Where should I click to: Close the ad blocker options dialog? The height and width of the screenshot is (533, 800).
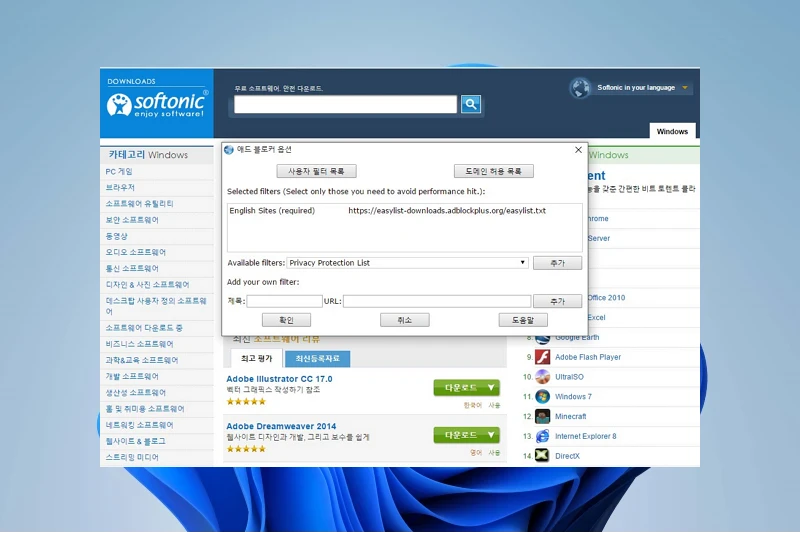(x=578, y=149)
